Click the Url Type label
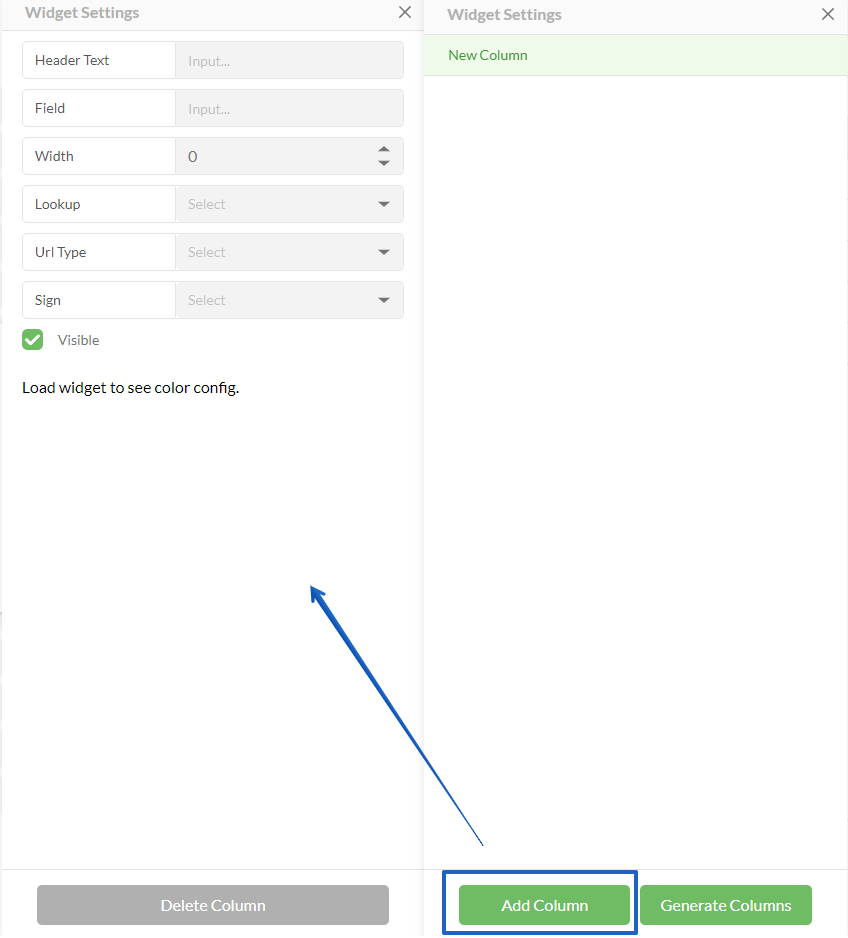 (60, 252)
